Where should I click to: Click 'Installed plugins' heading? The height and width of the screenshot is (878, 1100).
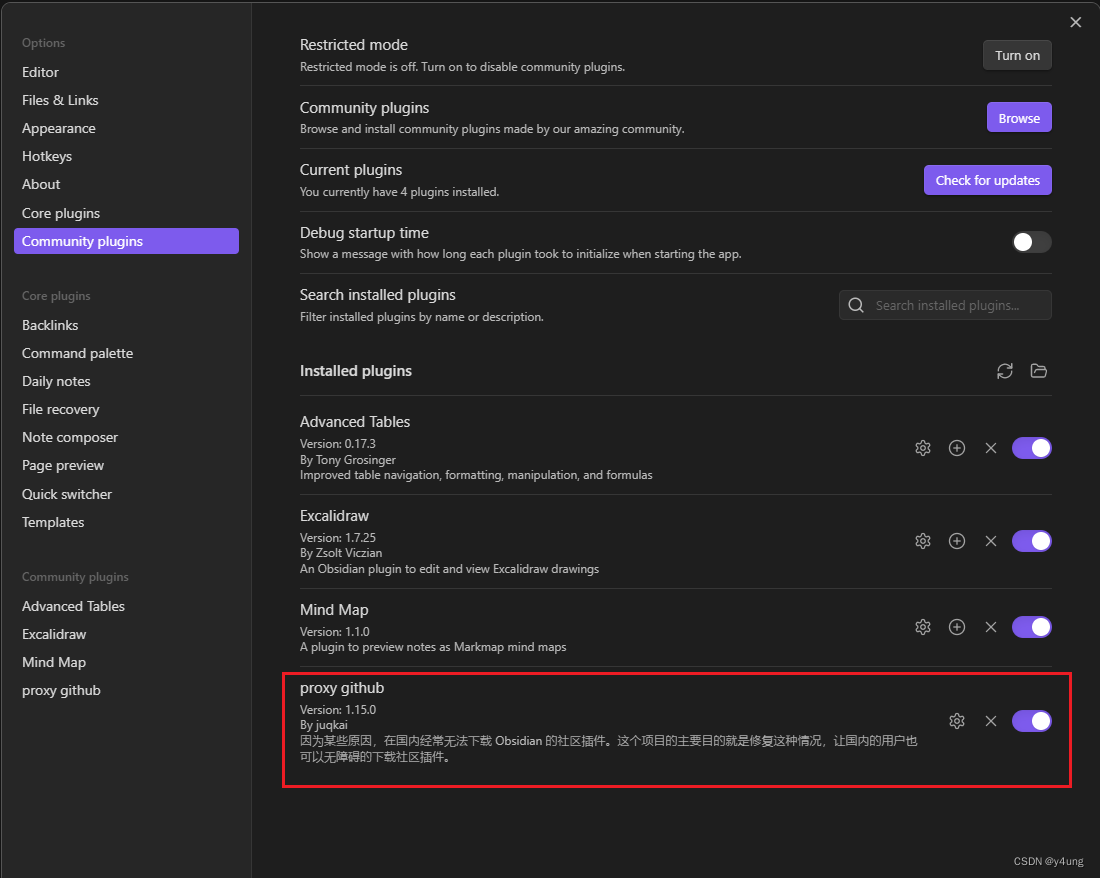tap(356, 371)
